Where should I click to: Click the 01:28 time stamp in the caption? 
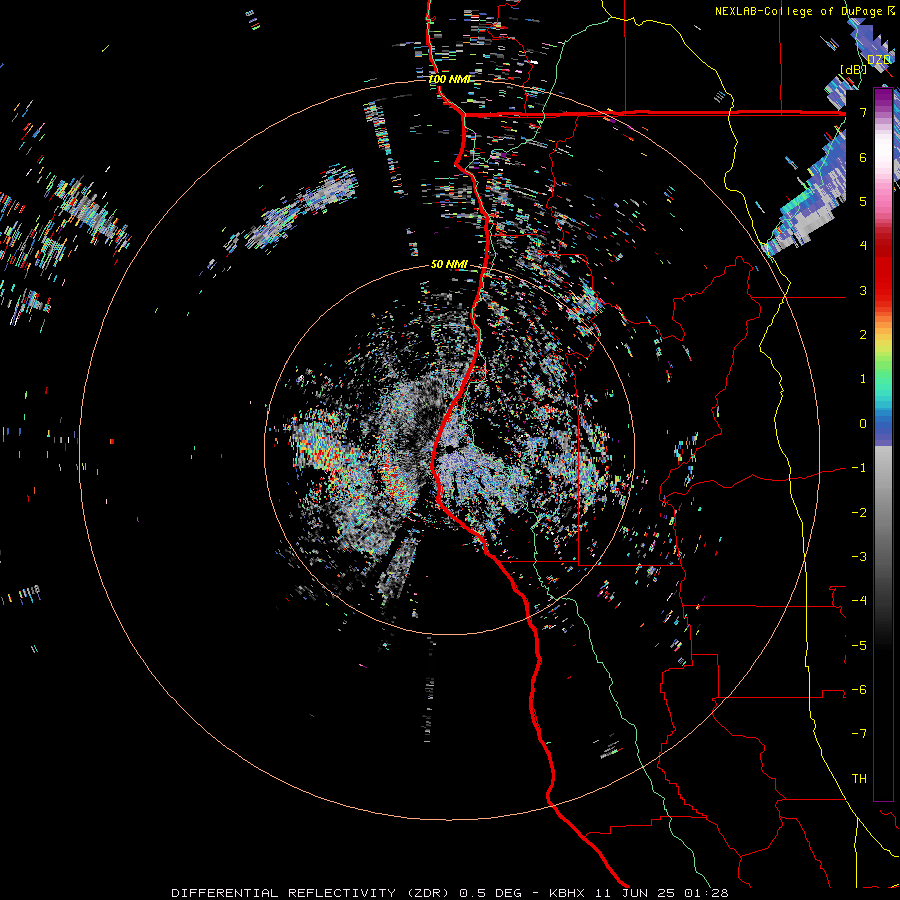pyautogui.click(x=706, y=893)
